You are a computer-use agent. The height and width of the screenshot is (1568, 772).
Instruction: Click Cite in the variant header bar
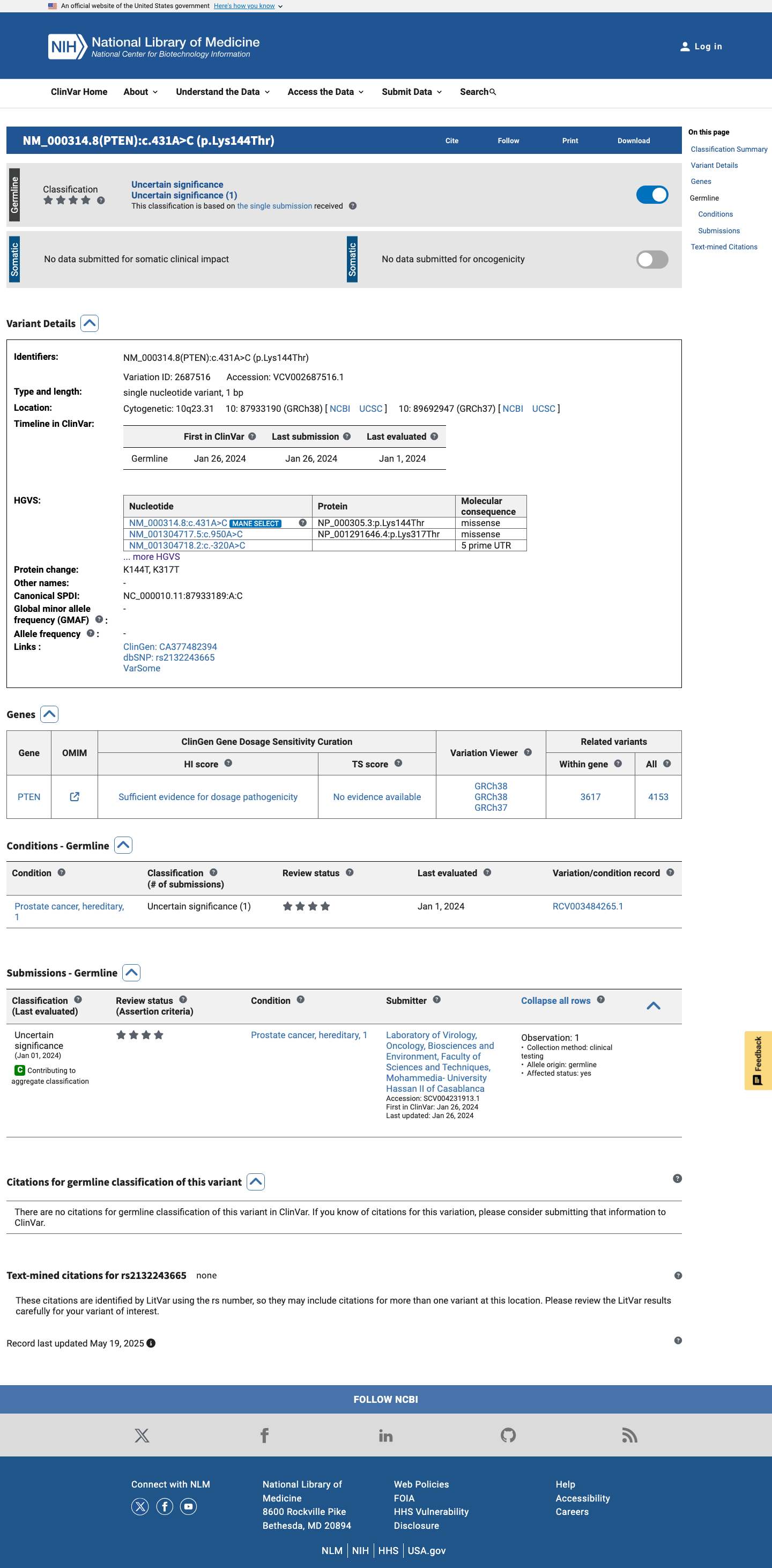point(452,140)
